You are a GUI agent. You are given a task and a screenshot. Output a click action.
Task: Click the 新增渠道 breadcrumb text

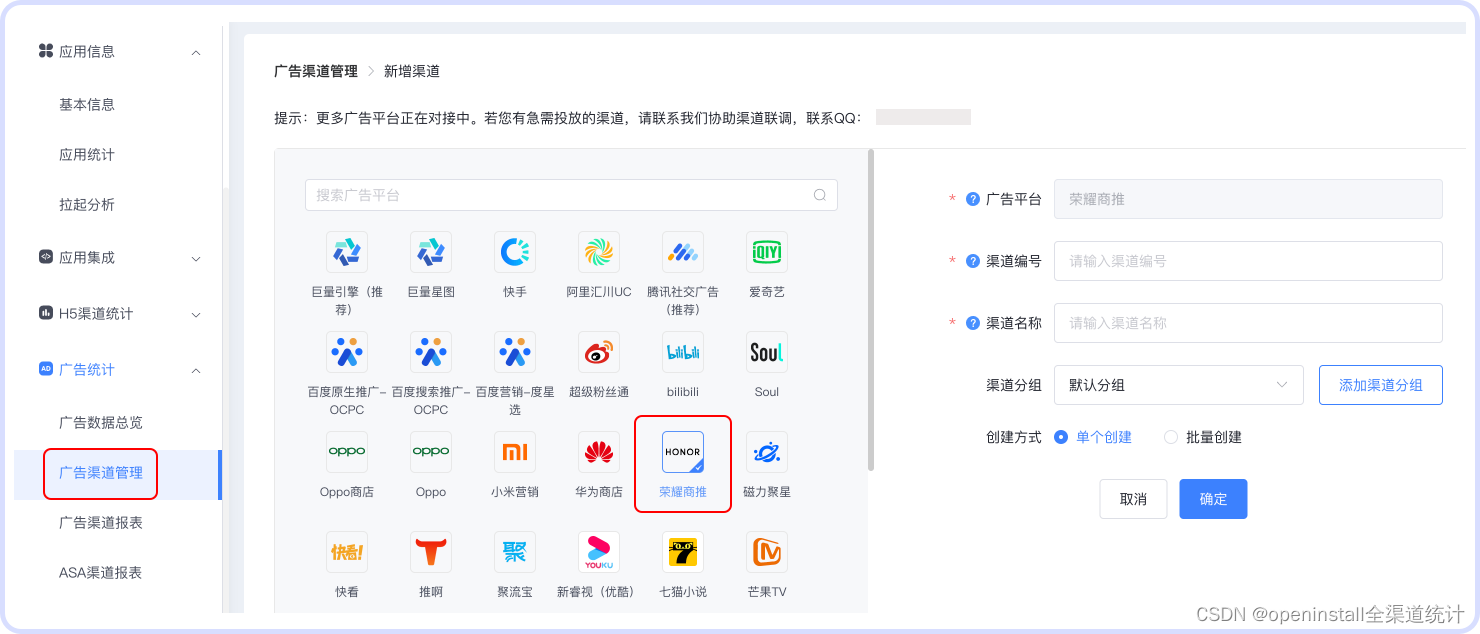click(412, 71)
